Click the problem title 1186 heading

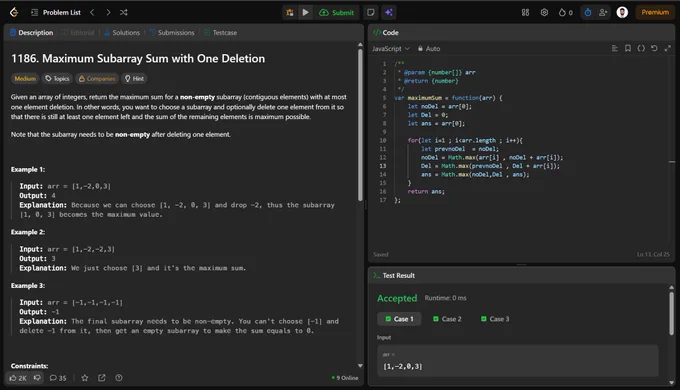138,59
